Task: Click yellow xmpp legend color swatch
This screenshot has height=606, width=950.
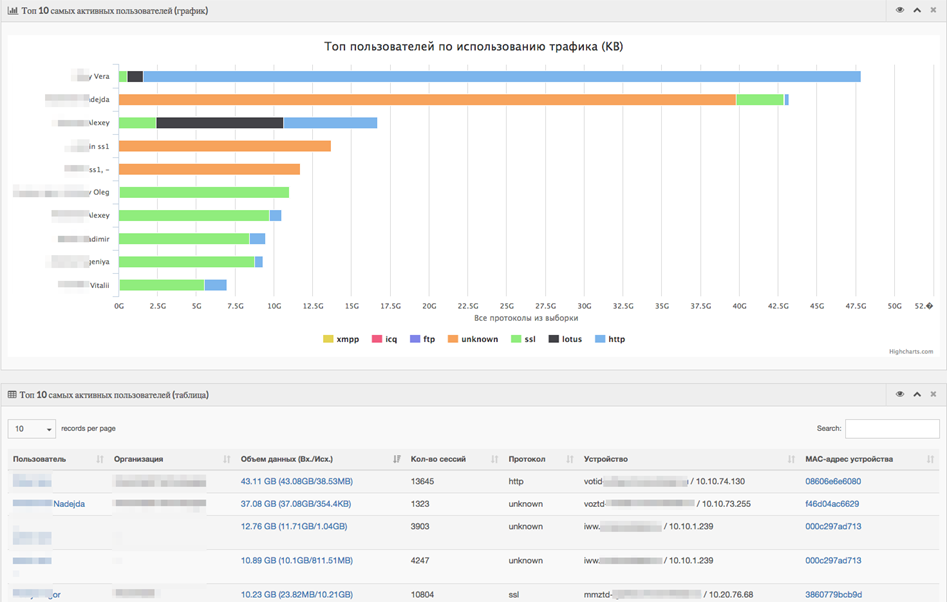Action: tap(328, 339)
